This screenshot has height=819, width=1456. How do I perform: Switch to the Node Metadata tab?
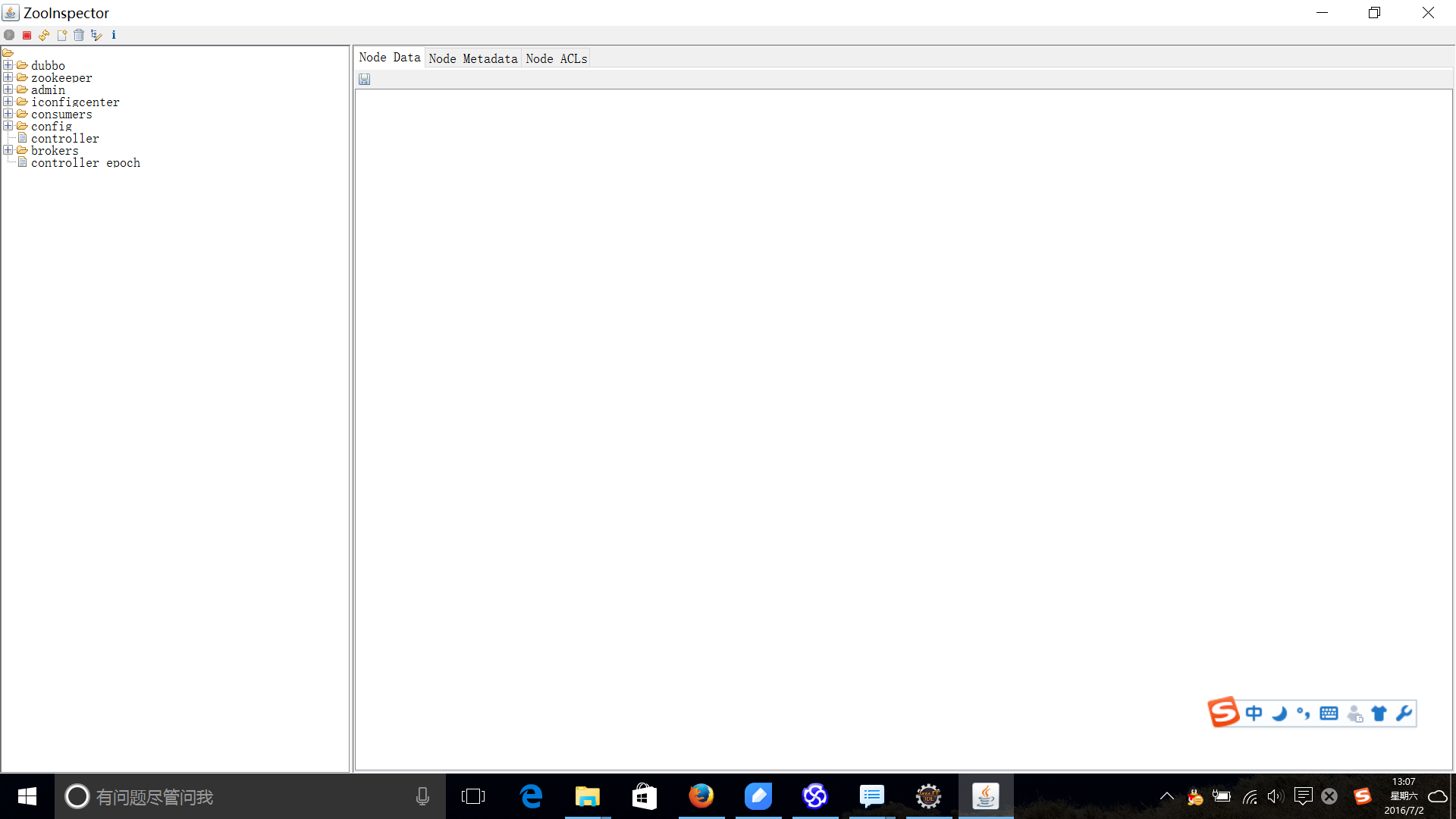472,58
